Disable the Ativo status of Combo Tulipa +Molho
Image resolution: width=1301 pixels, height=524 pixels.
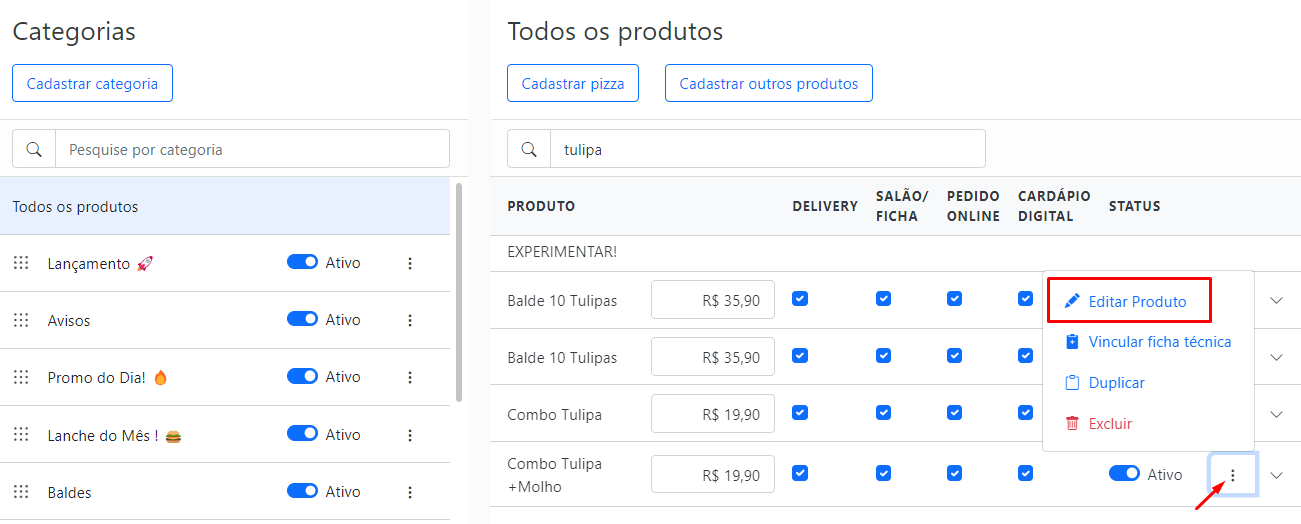(1124, 474)
